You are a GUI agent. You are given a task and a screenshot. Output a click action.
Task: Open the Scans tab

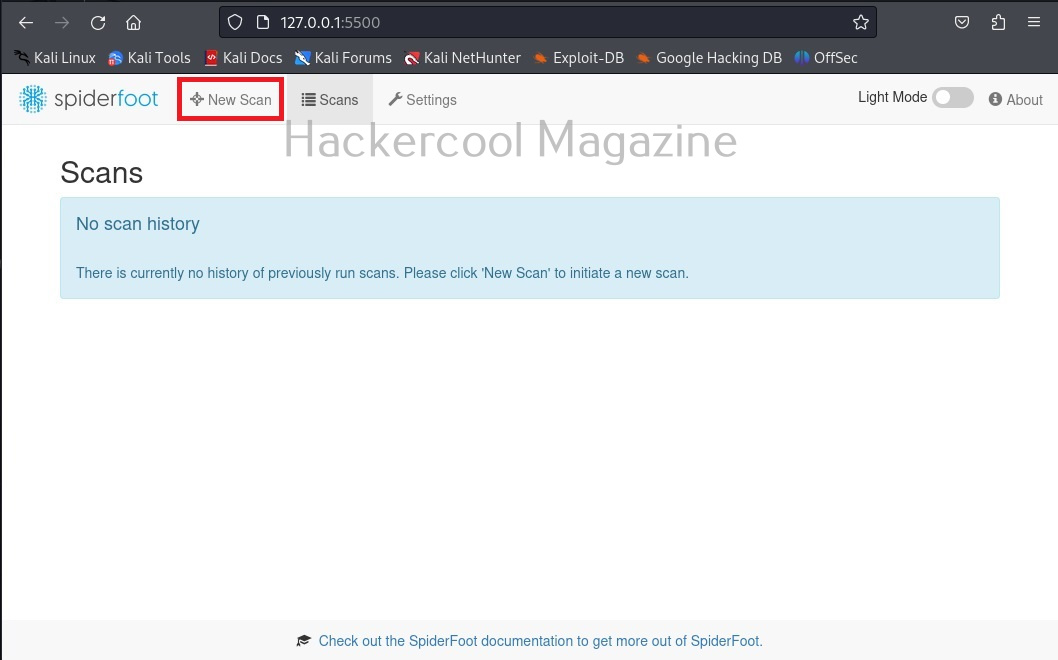[329, 100]
